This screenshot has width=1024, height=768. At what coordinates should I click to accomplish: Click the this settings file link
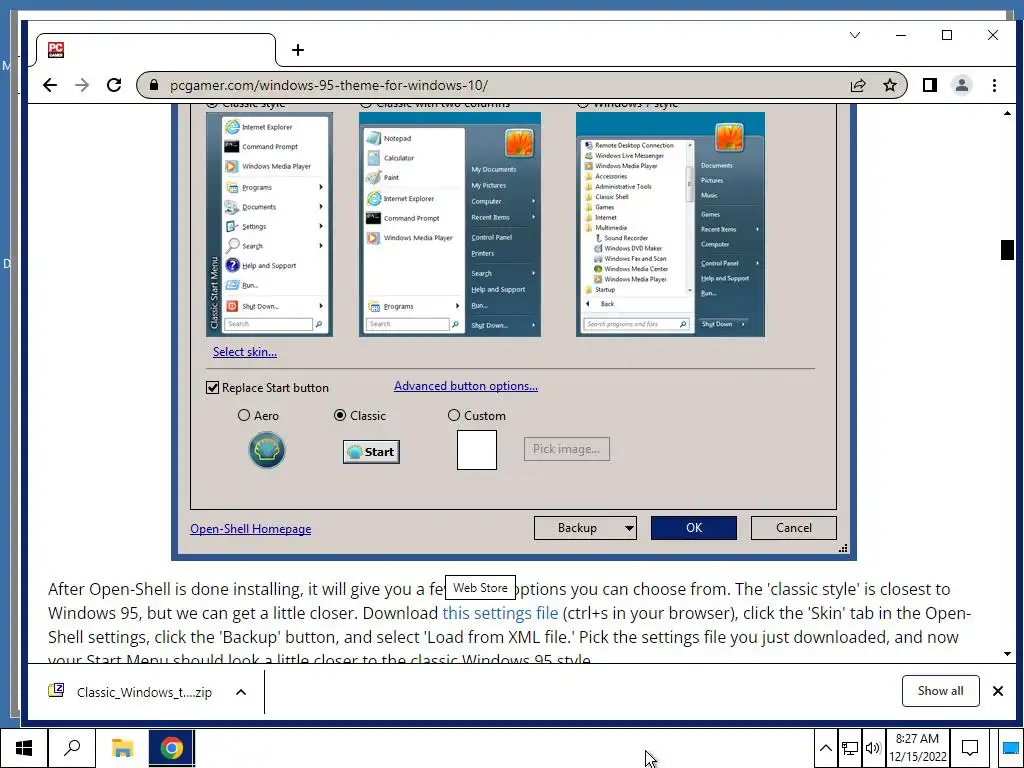coord(500,613)
